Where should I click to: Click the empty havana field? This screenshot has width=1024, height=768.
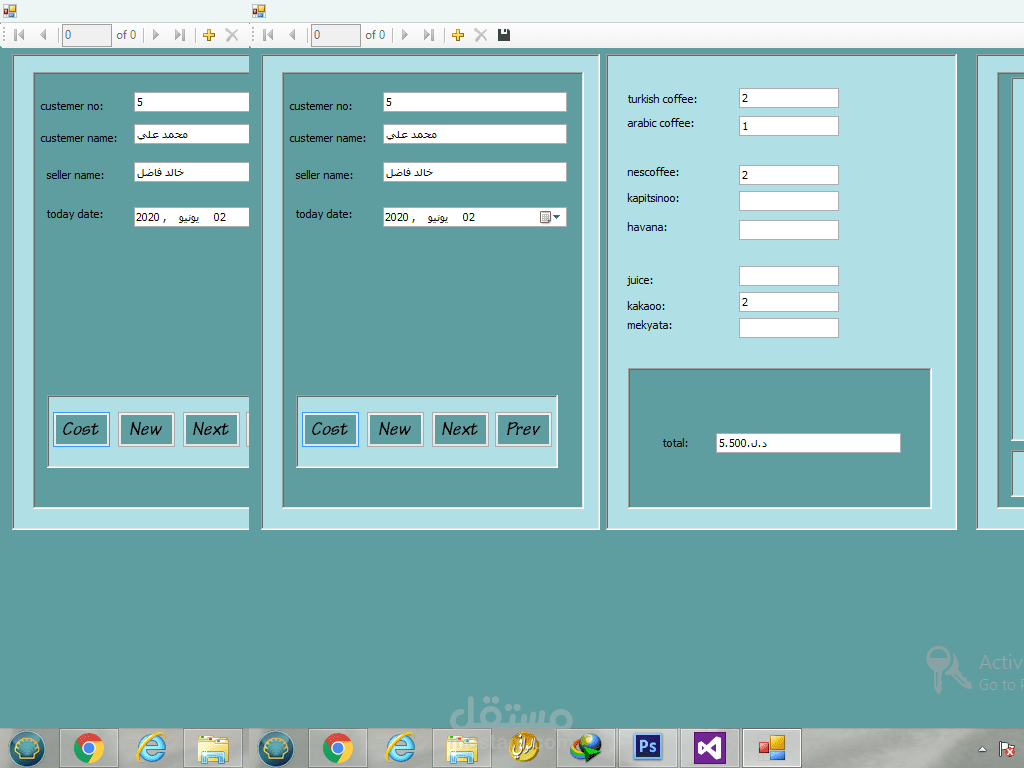(788, 230)
